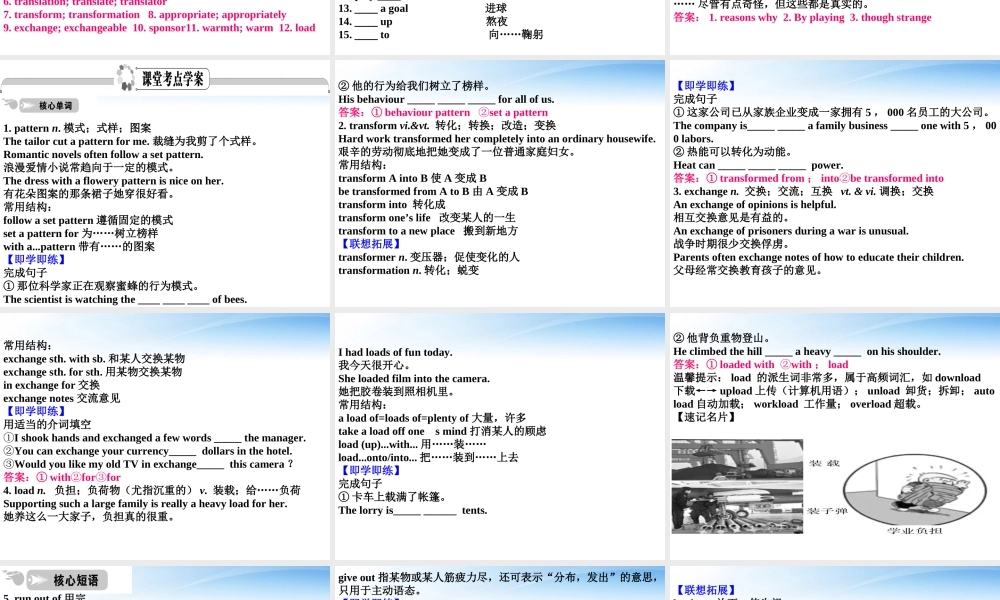
Task: Click '用适当的介词填空' instruction
Action: (47, 424)
